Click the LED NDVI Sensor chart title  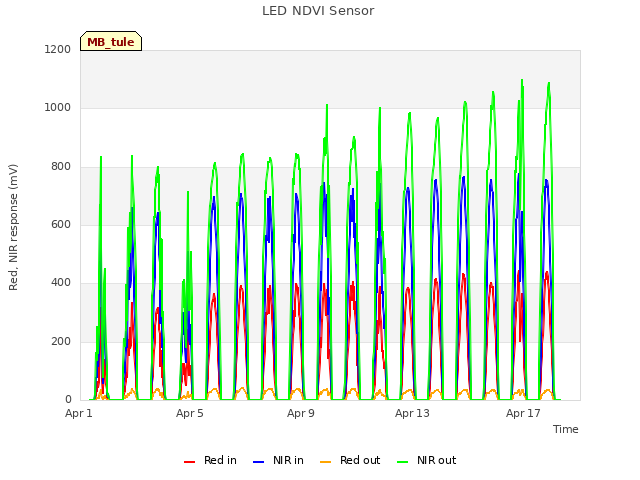[318, 11]
